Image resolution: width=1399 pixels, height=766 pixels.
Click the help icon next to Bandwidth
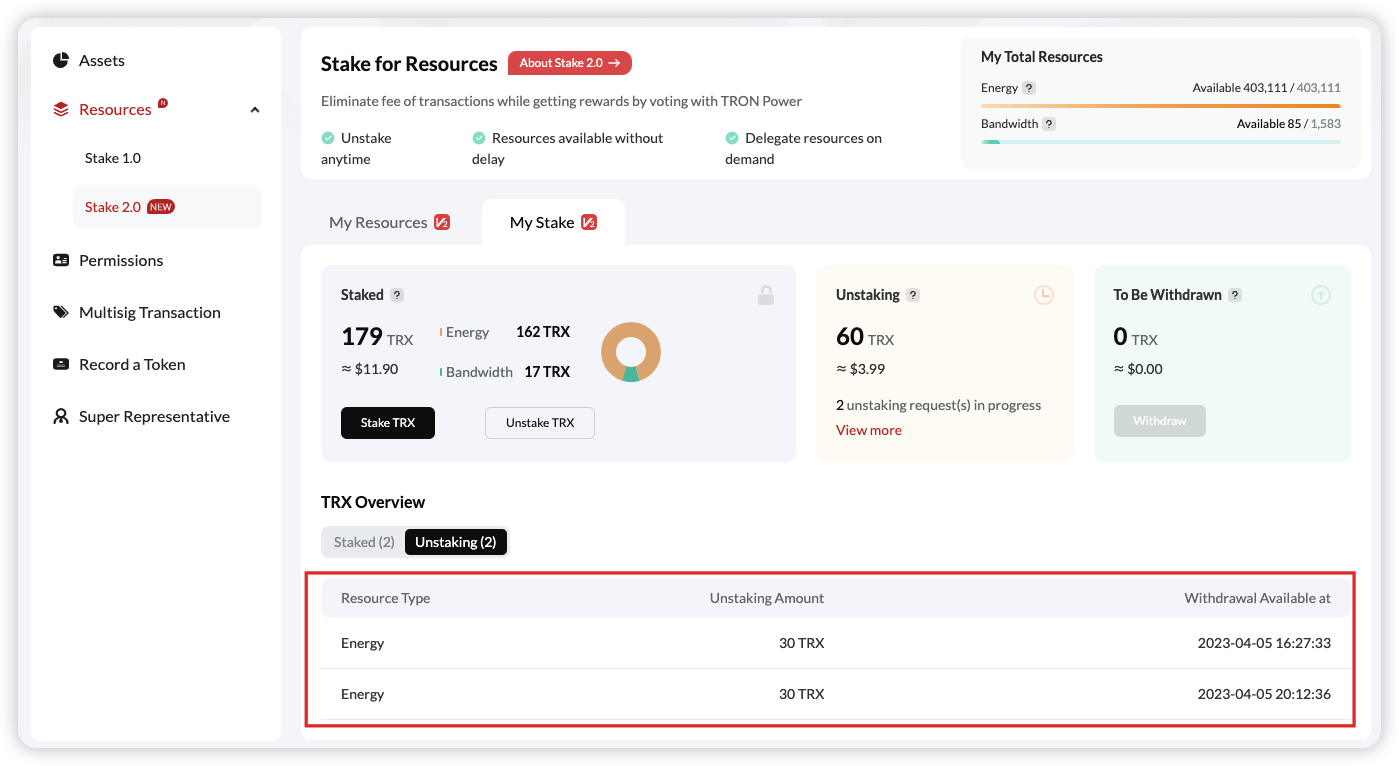click(x=1049, y=124)
